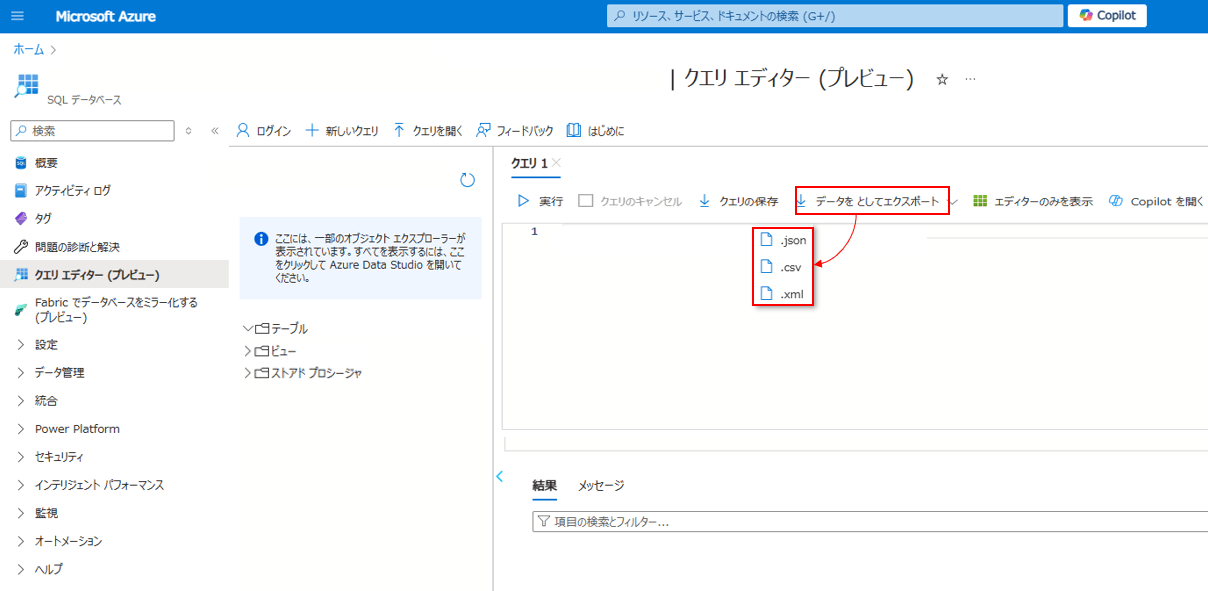
Task: Tick the クエリのキャンセル checkbox
Action: tap(586, 201)
